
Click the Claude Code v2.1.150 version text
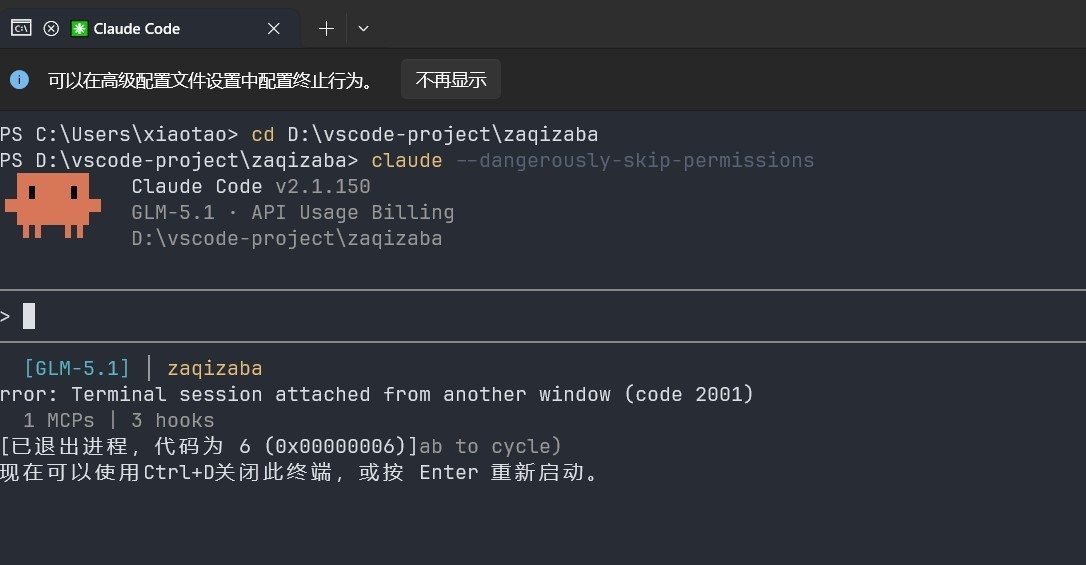point(251,186)
